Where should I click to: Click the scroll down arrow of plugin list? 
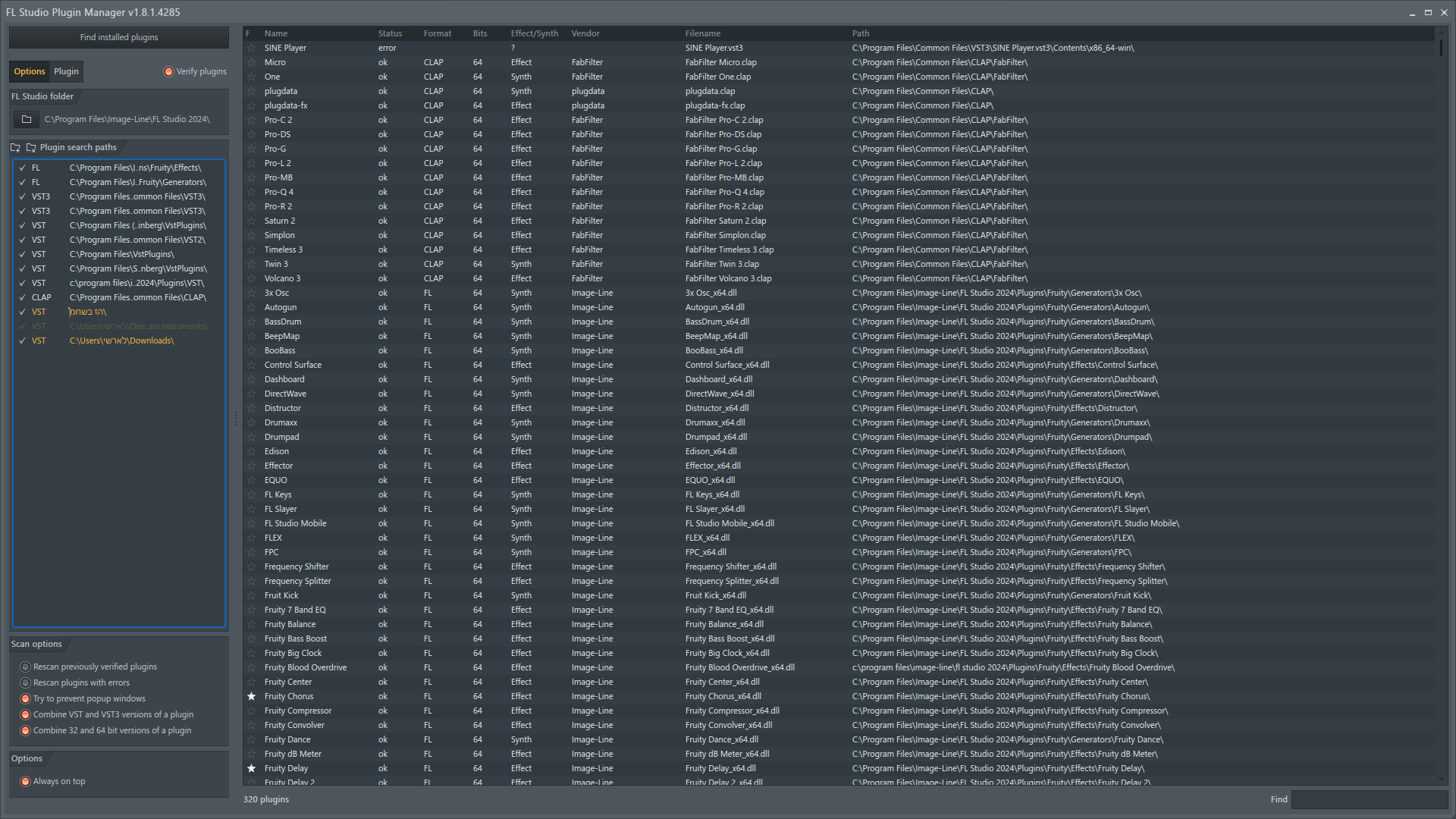click(1441, 779)
